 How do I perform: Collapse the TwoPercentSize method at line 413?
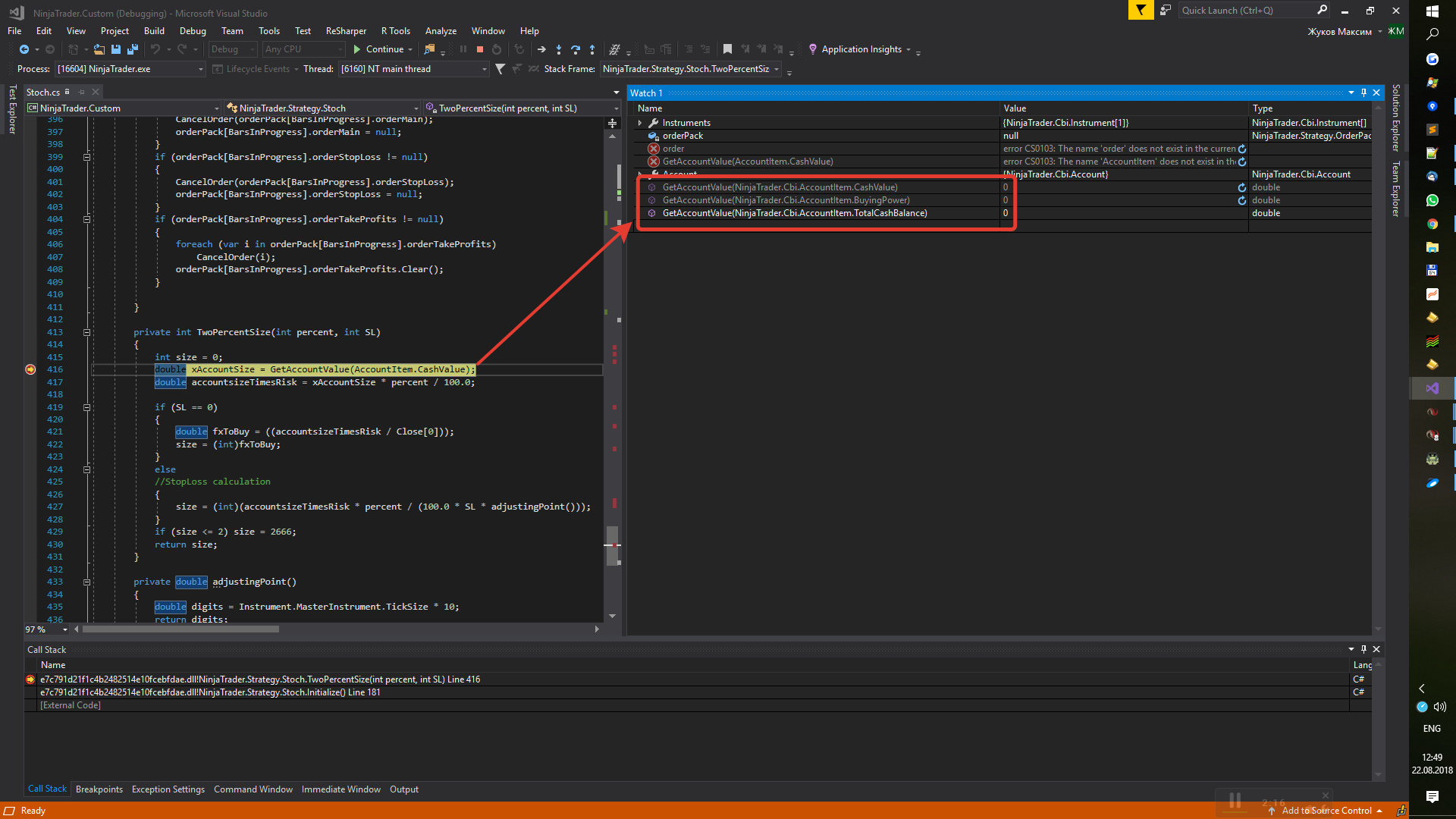pos(86,332)
